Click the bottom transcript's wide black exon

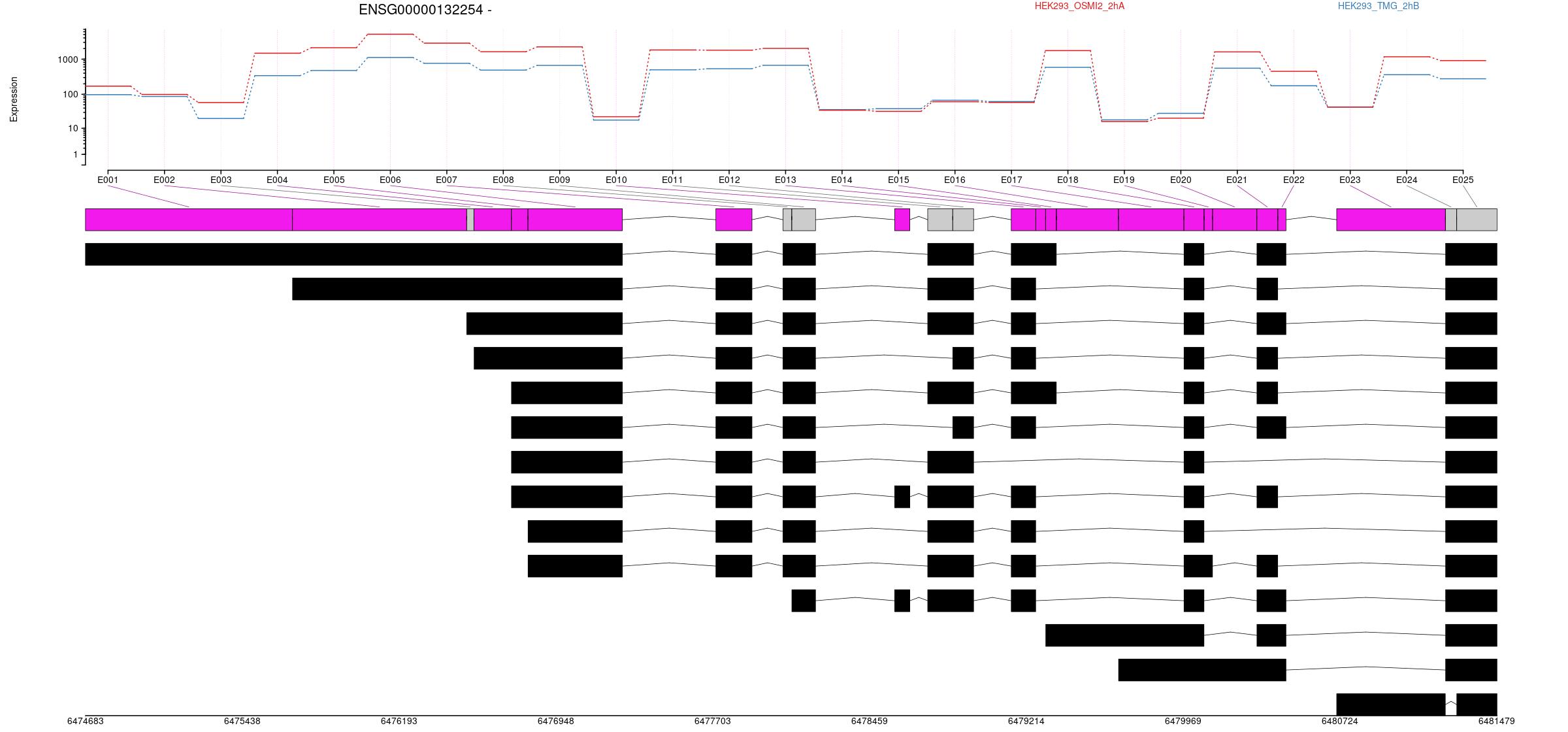point(1391,705)
